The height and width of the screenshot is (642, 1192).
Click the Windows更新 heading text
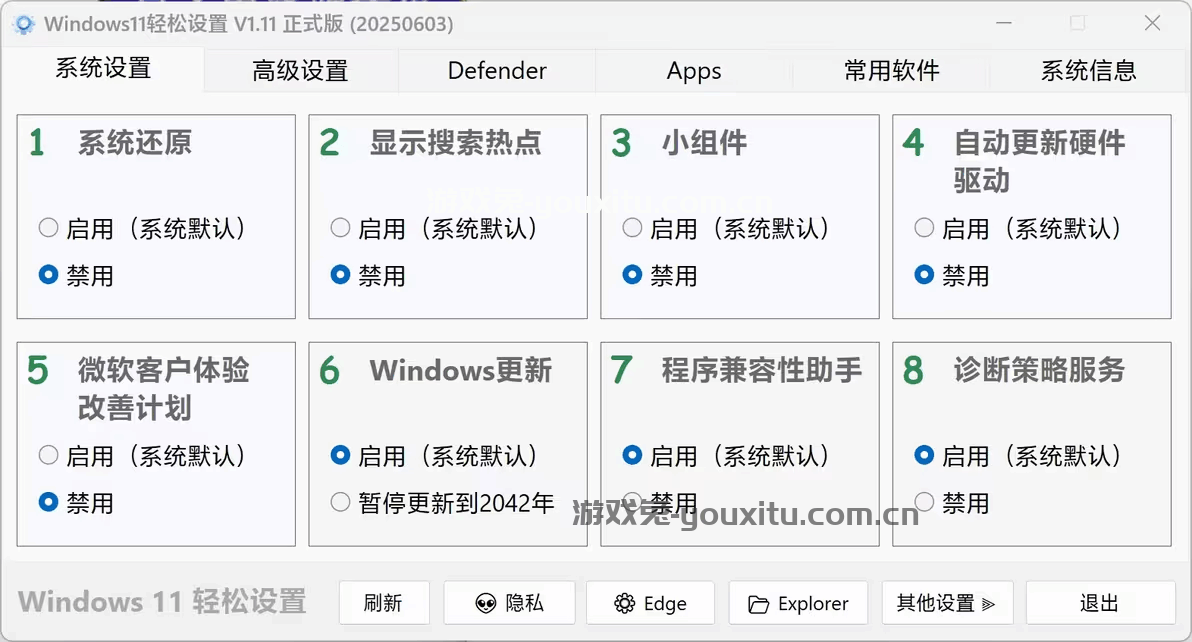(461, 371)
